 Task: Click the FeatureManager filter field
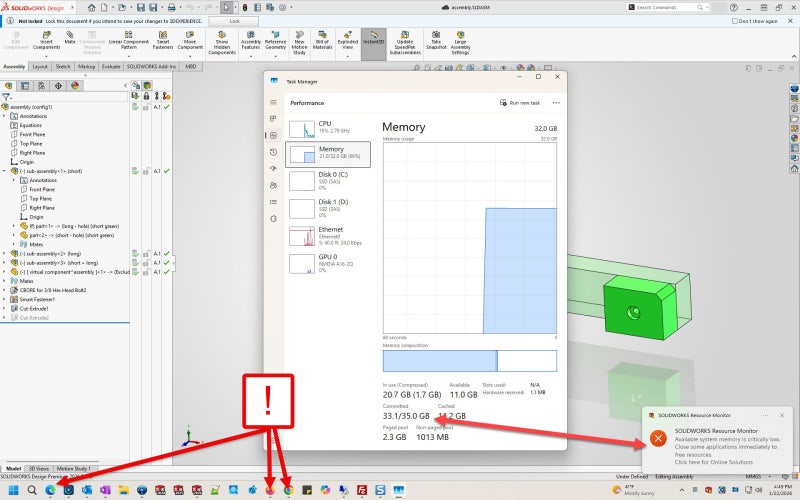pyautogui.click(x=68, y=96)
